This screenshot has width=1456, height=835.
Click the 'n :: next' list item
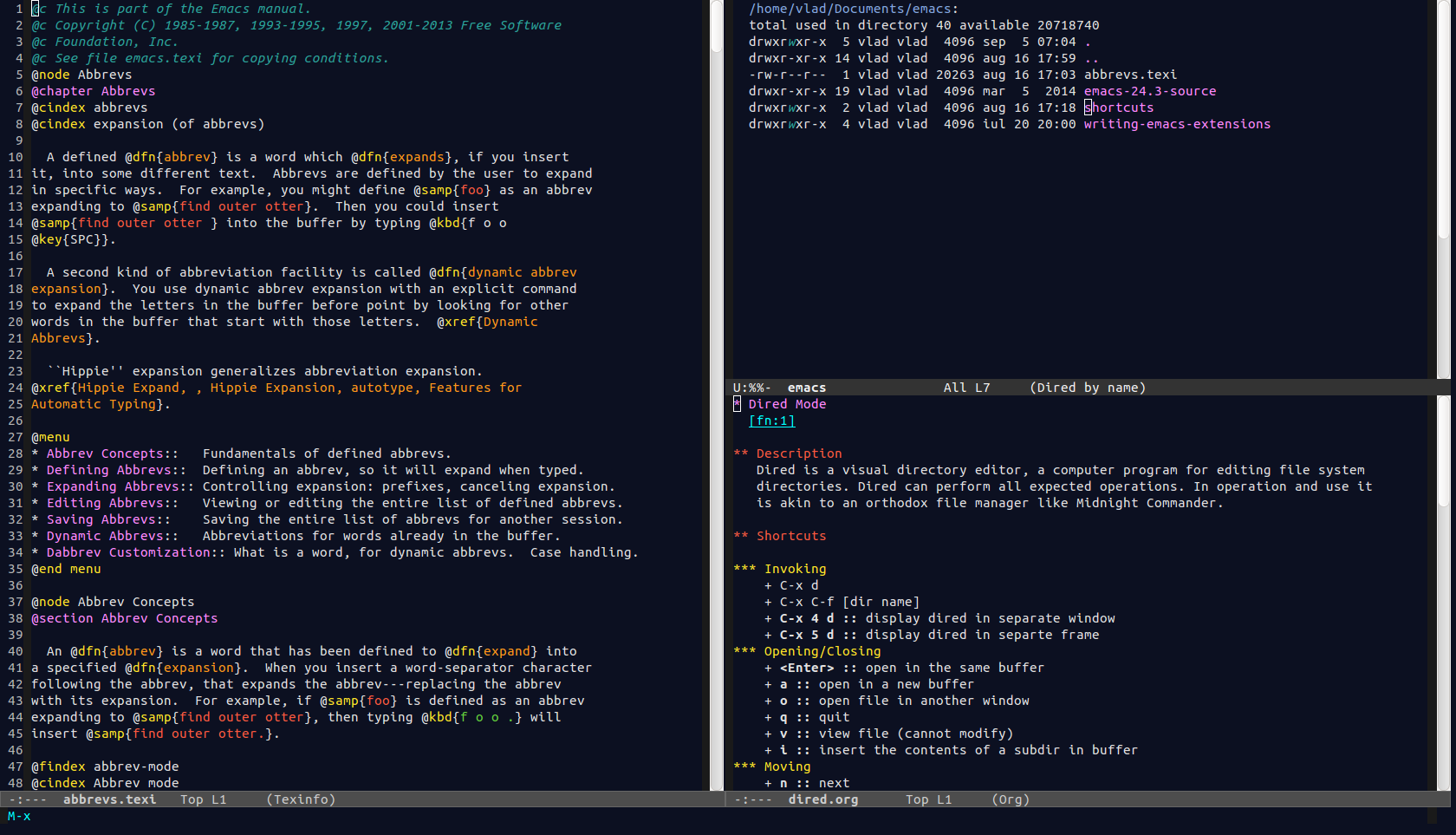click(x=807, y=783)
